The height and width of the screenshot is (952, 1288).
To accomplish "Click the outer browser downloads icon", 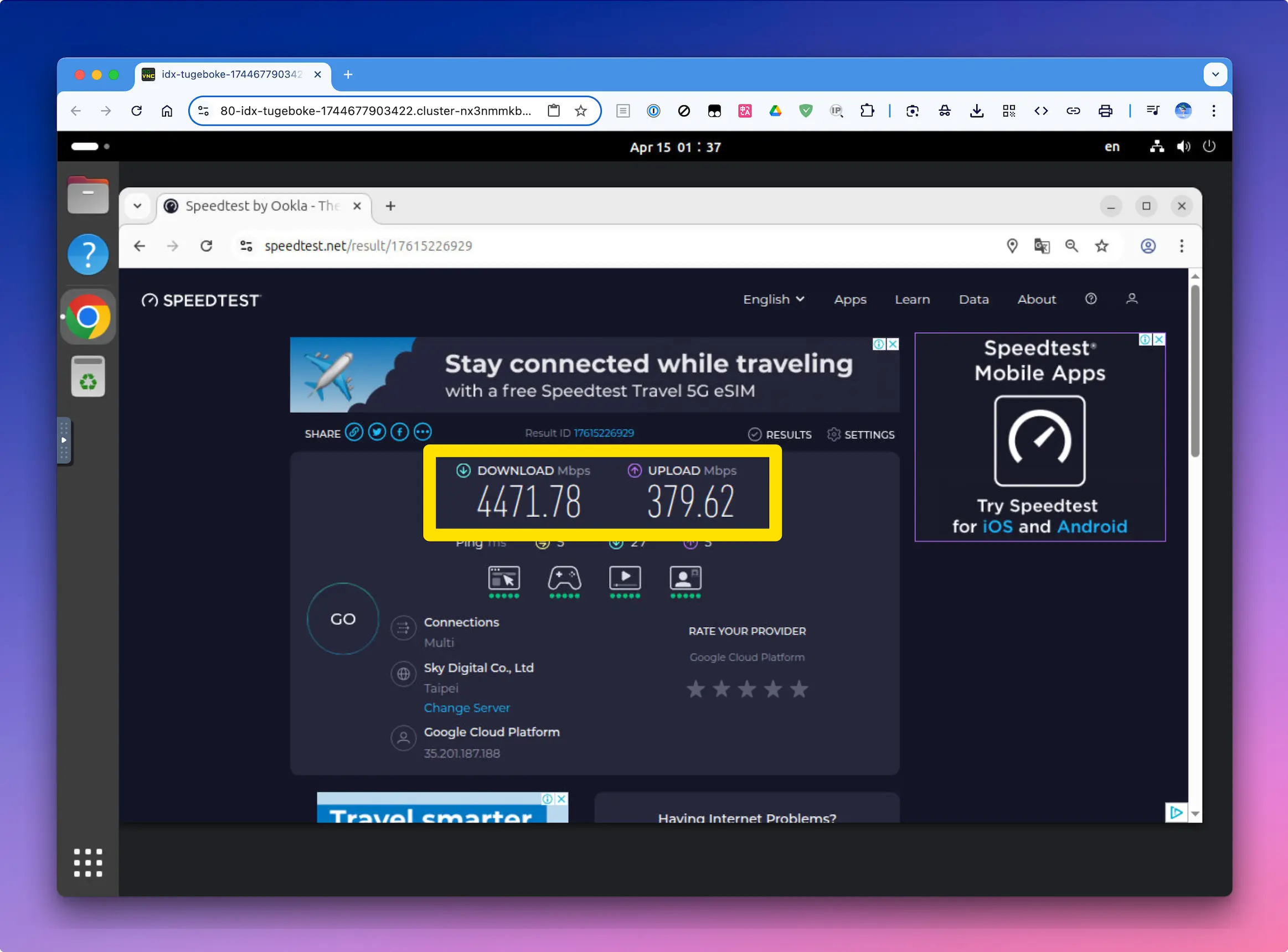I will (x=976, y=111).
